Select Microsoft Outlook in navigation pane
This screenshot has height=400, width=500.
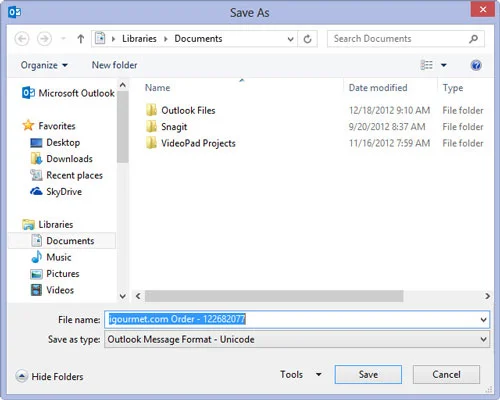click(68, 93)
